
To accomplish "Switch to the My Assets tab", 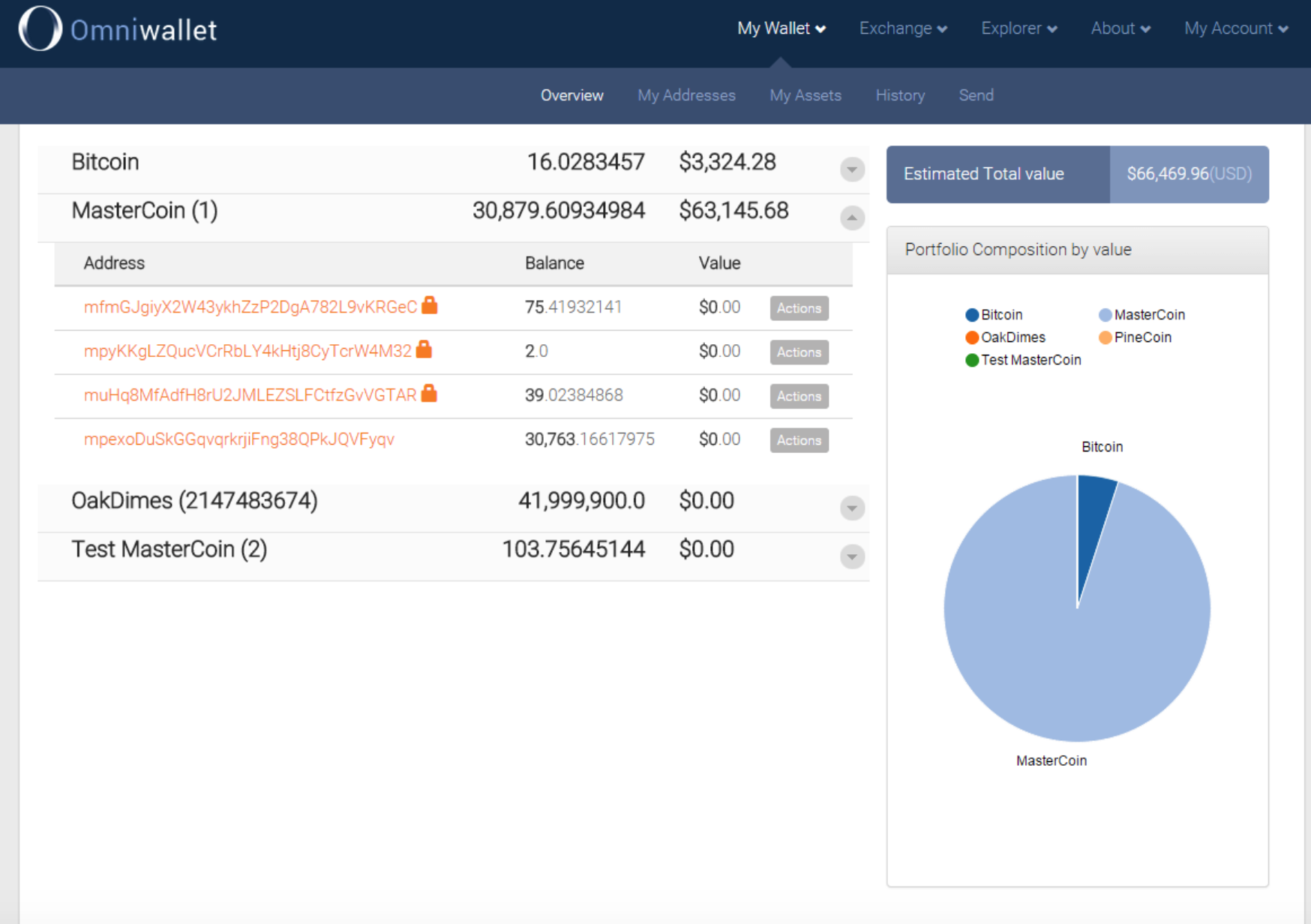I will tap(805, 95).
